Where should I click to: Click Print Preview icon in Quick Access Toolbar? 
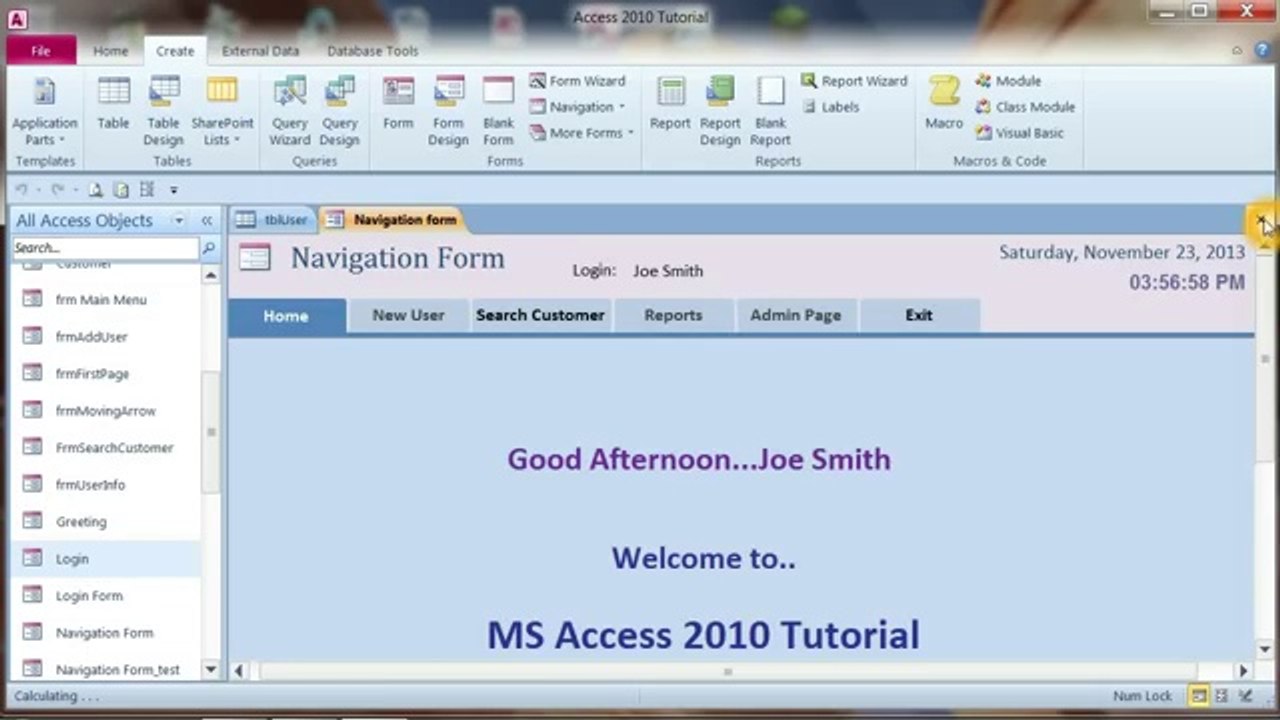coord(96,190)
